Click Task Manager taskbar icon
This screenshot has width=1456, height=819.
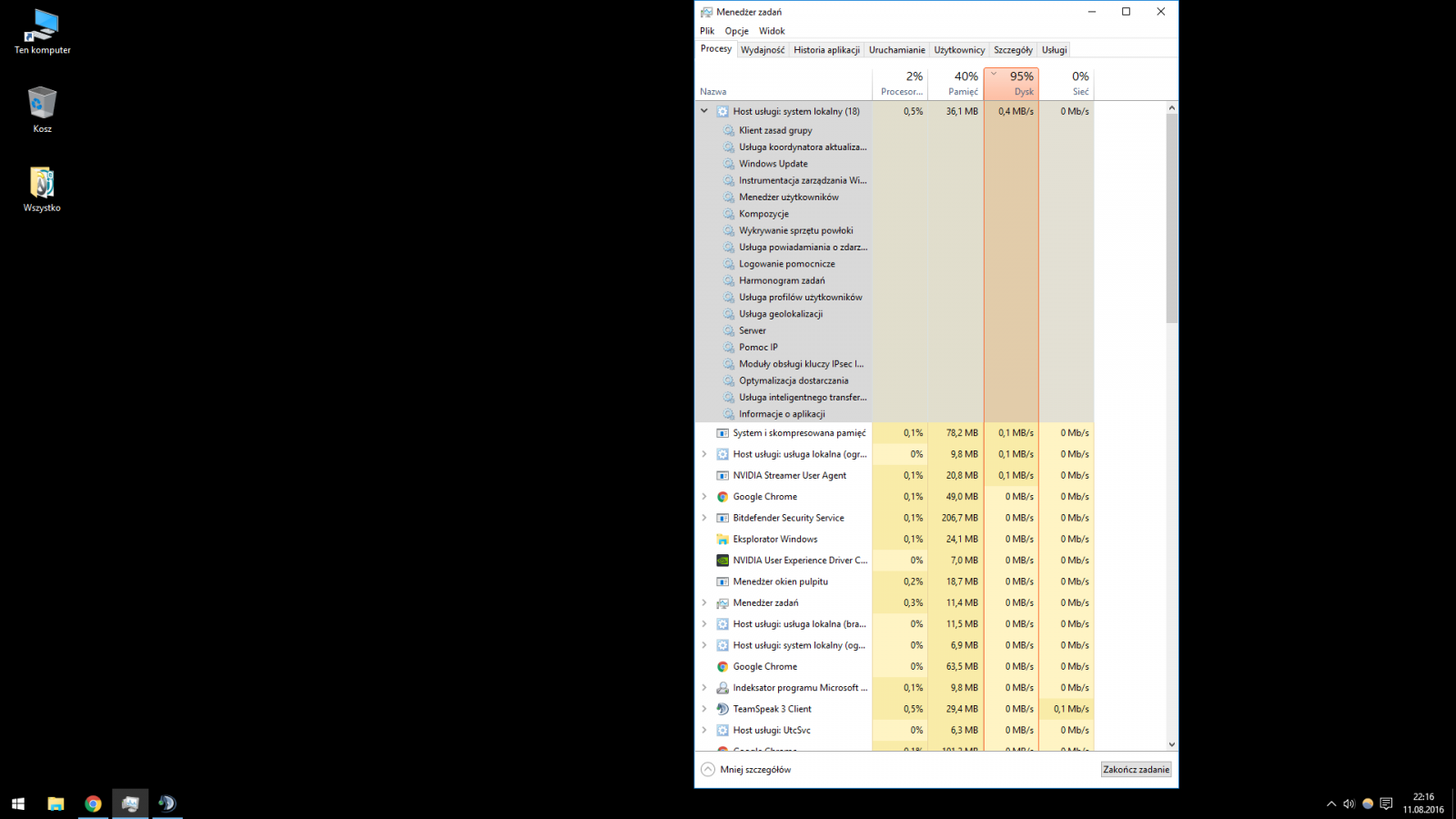tap(130, 804)
